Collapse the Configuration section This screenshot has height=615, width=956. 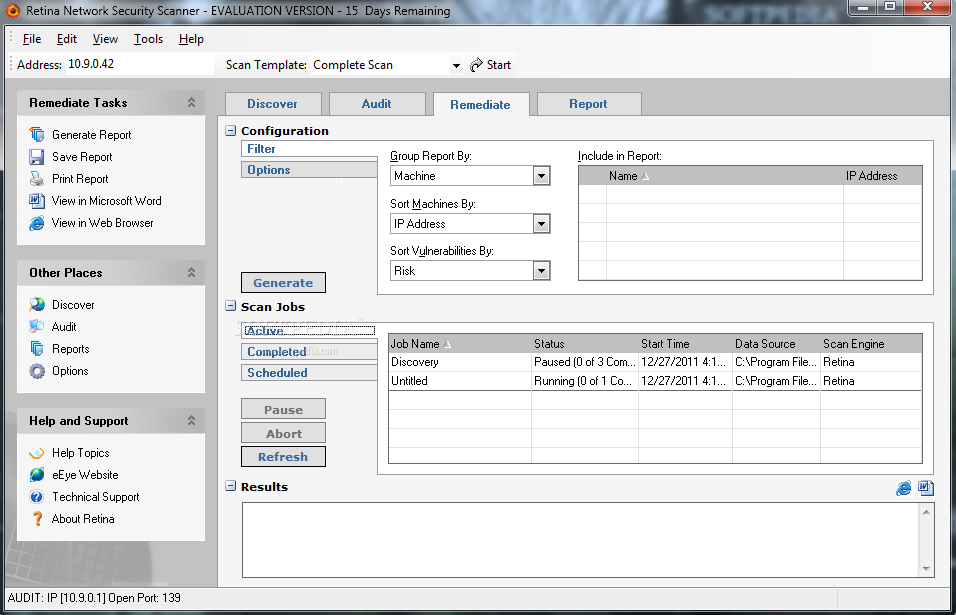point(230,130)
